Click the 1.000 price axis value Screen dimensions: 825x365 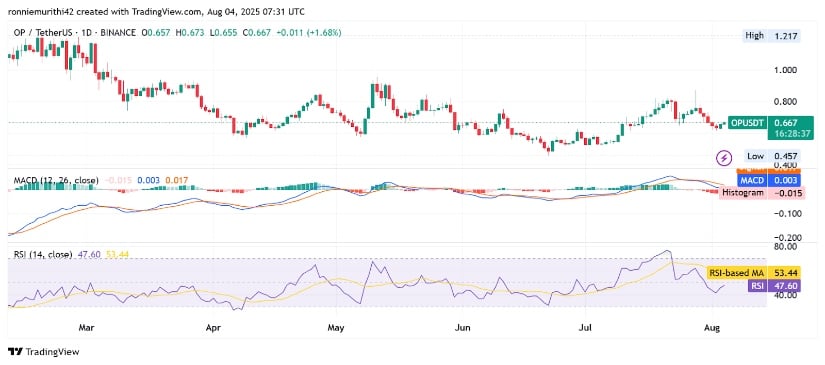(786, 69)
